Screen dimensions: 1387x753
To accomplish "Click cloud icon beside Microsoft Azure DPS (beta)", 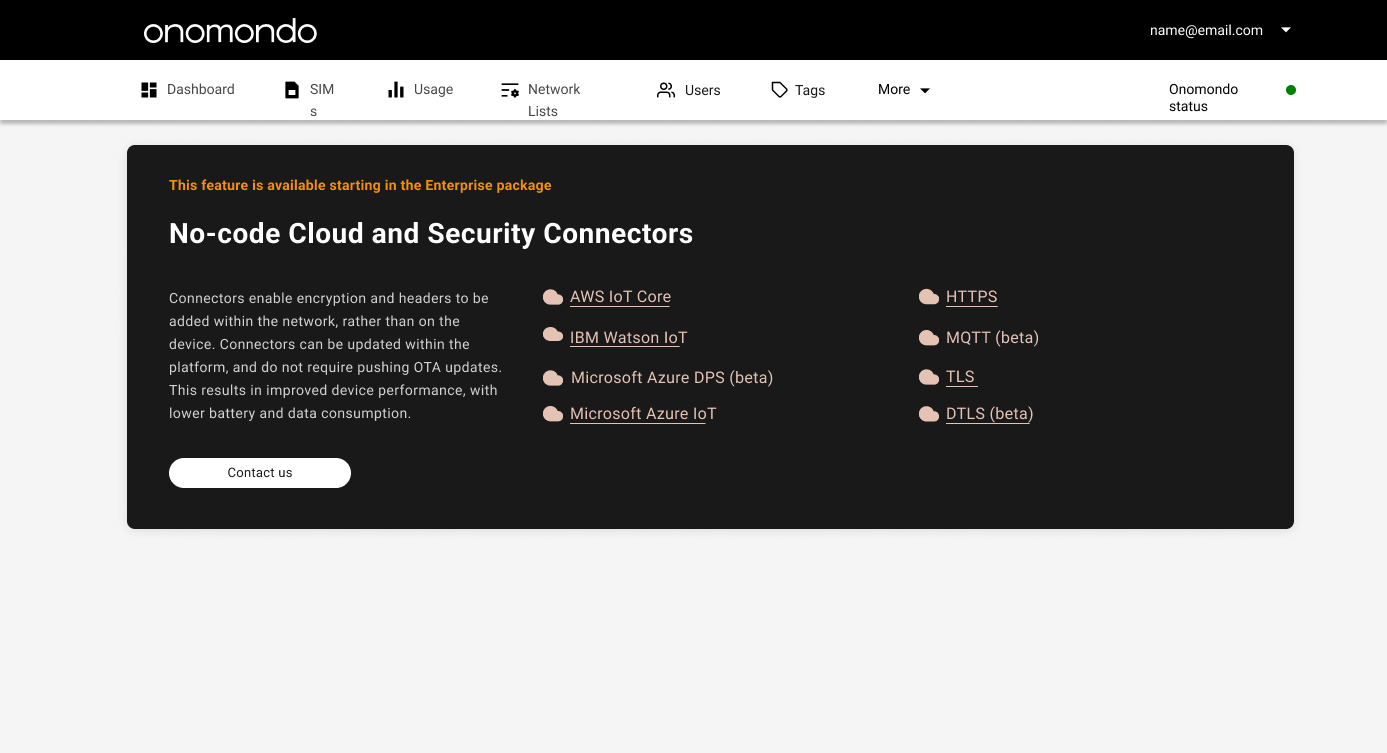I will (x=553, y=378).
